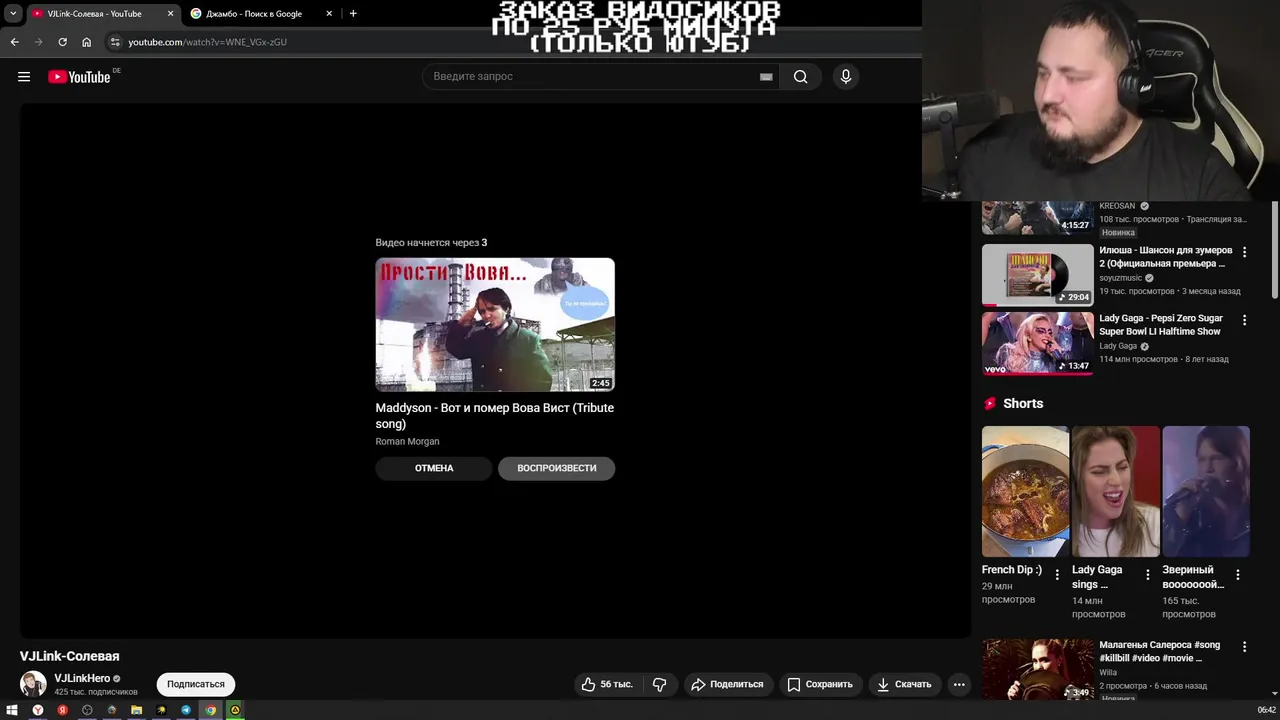Open the tab search dropdown arrow
Viewport: 1280px width, 720px height.
pyautogui.click(x=12, y=14)
